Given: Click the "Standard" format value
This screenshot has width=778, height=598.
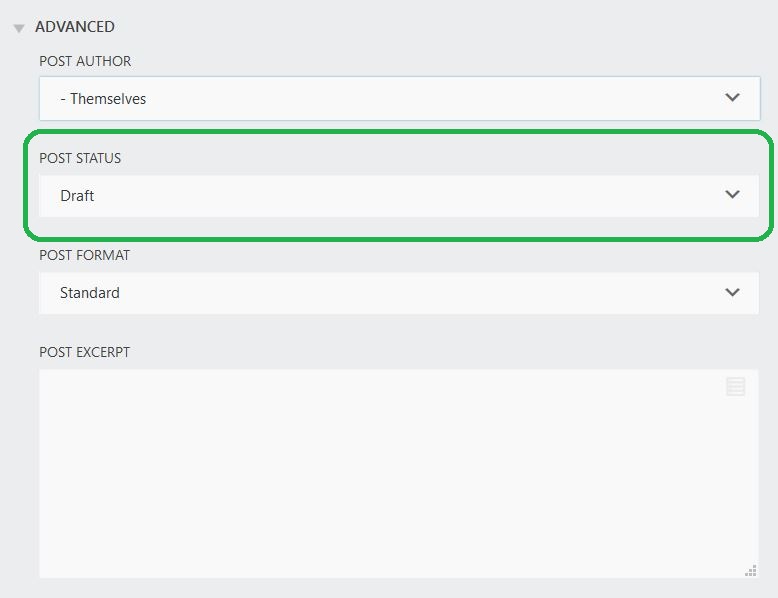Looking at the screenshot, I should coord(90,293).
